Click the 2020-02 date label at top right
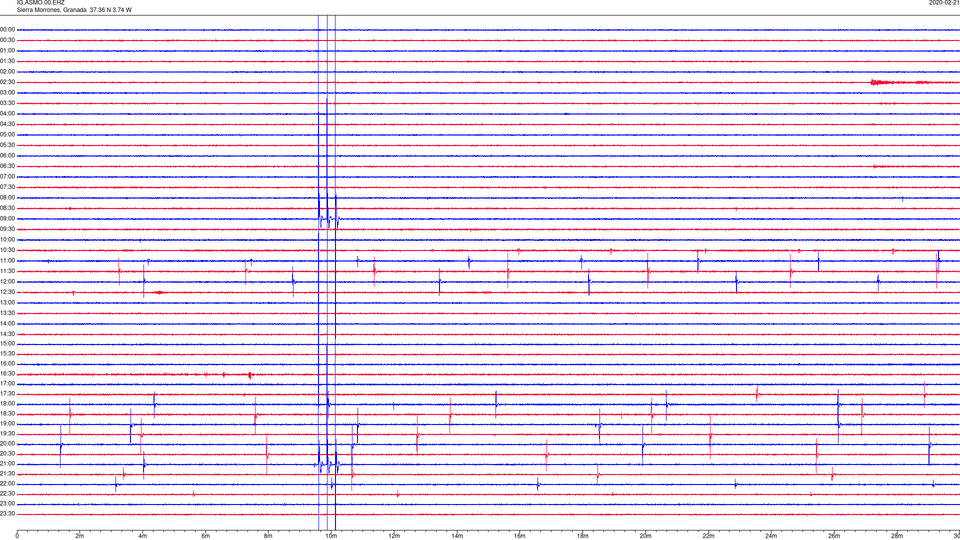 (x=944, y=3)
